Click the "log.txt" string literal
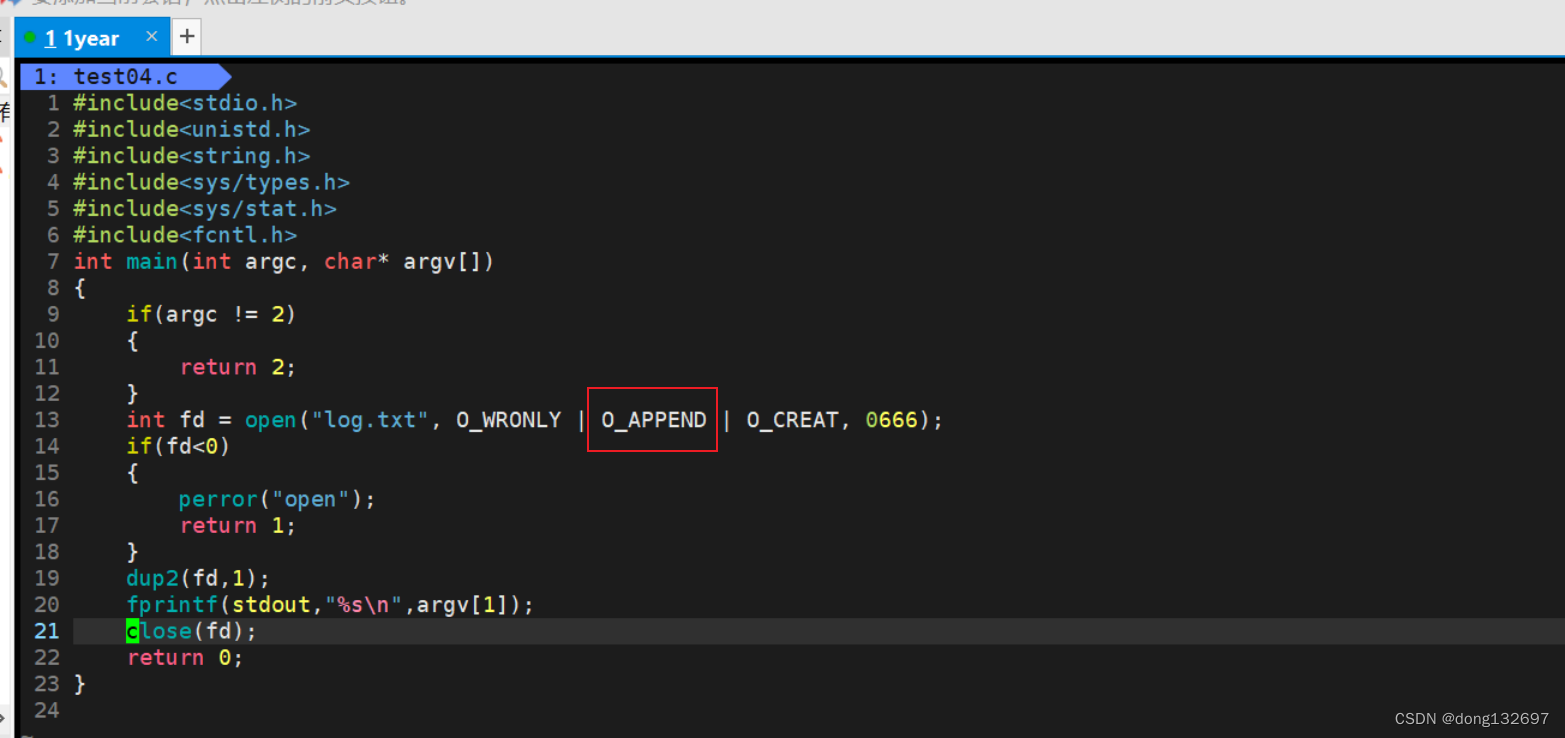 tap(370, 420)
